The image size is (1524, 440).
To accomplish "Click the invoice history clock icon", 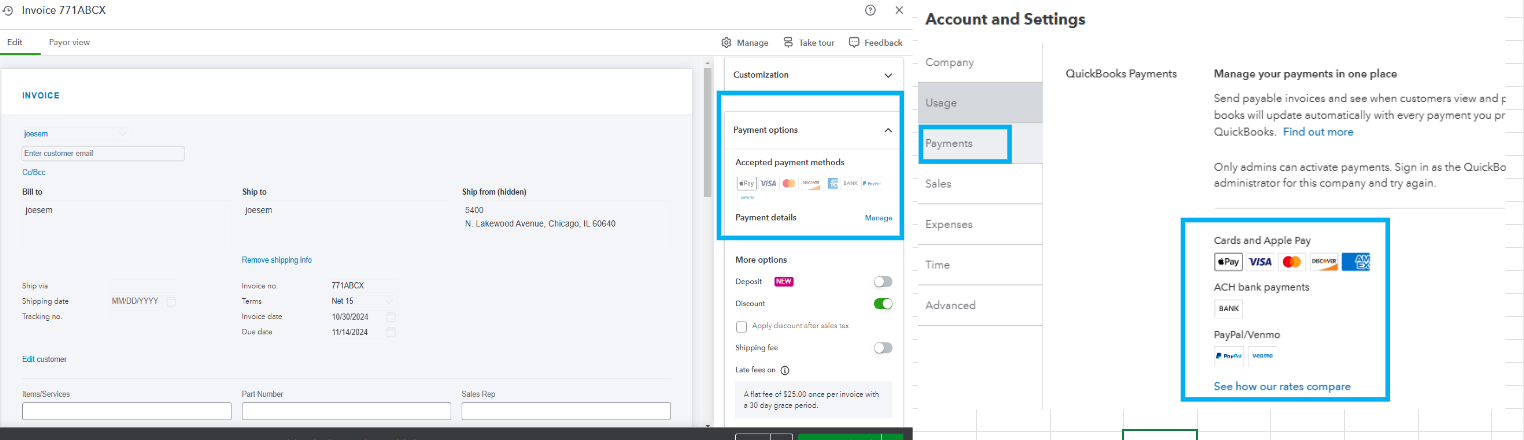I will [8, 10].
